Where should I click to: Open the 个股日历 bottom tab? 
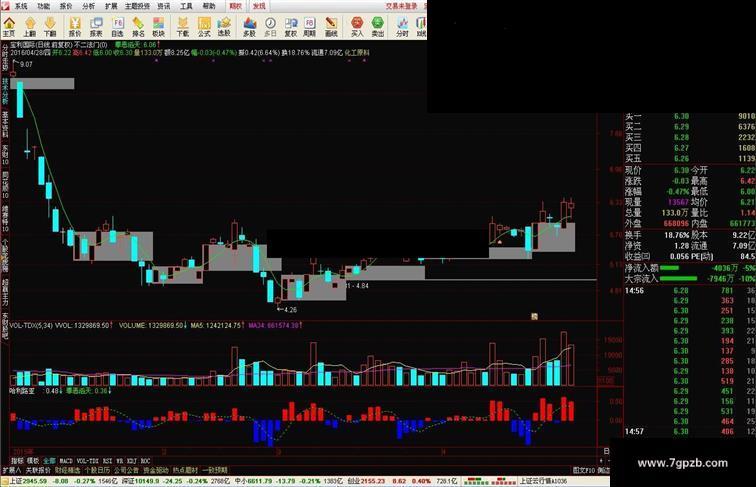click(x=97, y=470)
